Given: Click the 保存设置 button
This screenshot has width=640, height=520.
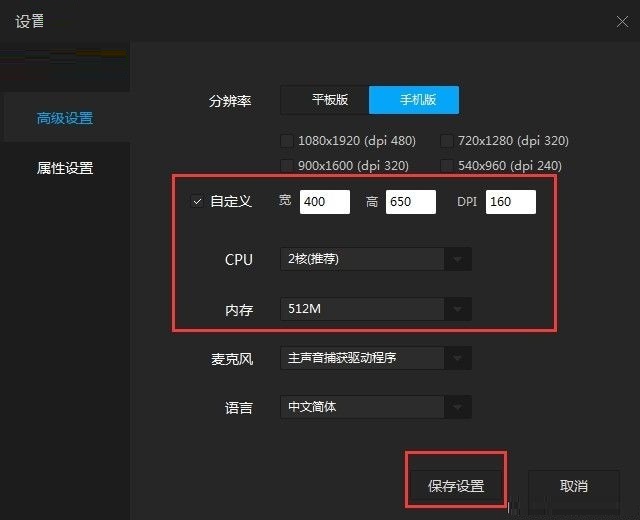Looking at the screenshot, I should tap(456, 486).
